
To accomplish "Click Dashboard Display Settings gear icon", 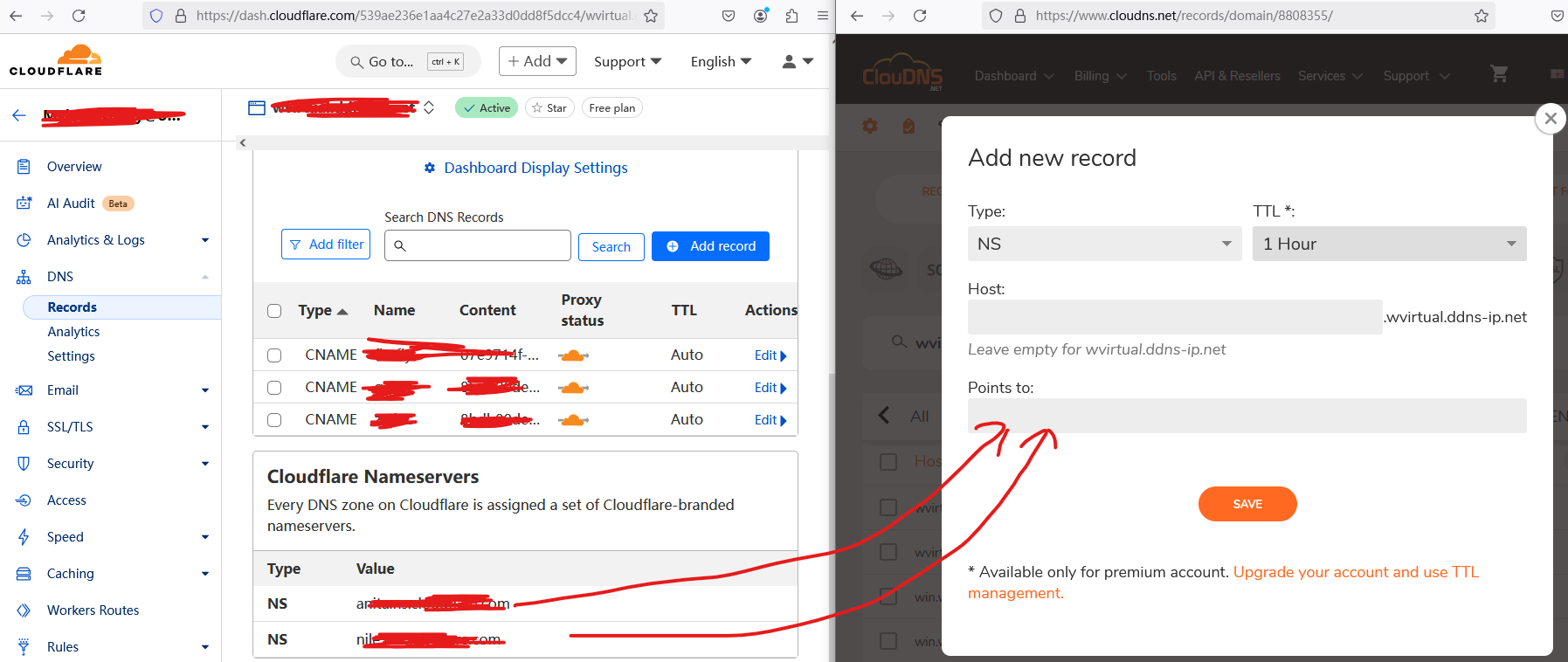I will [x=430, y=168].
